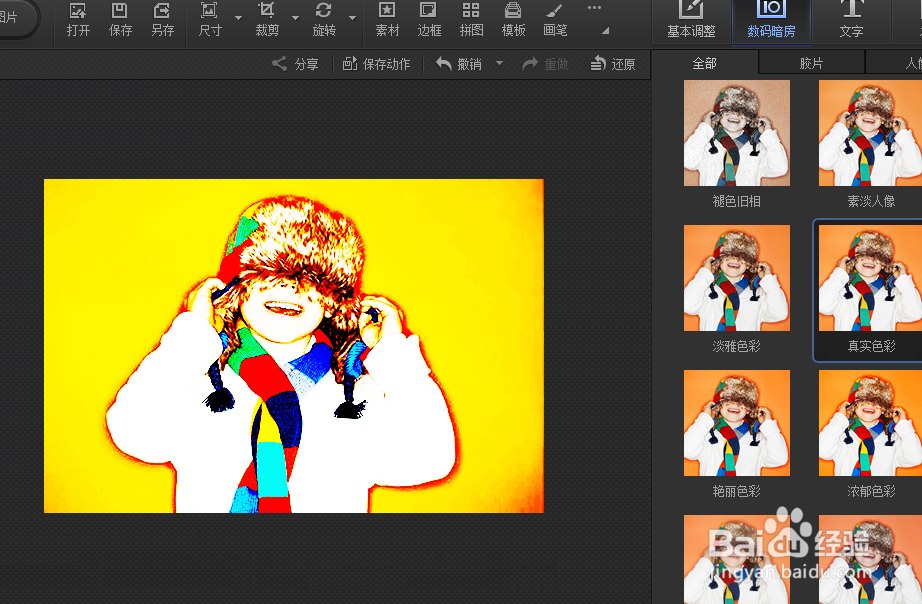Apply the 真实色彩 filter thumbnail
922x604 pixels.
click(870, 278)
